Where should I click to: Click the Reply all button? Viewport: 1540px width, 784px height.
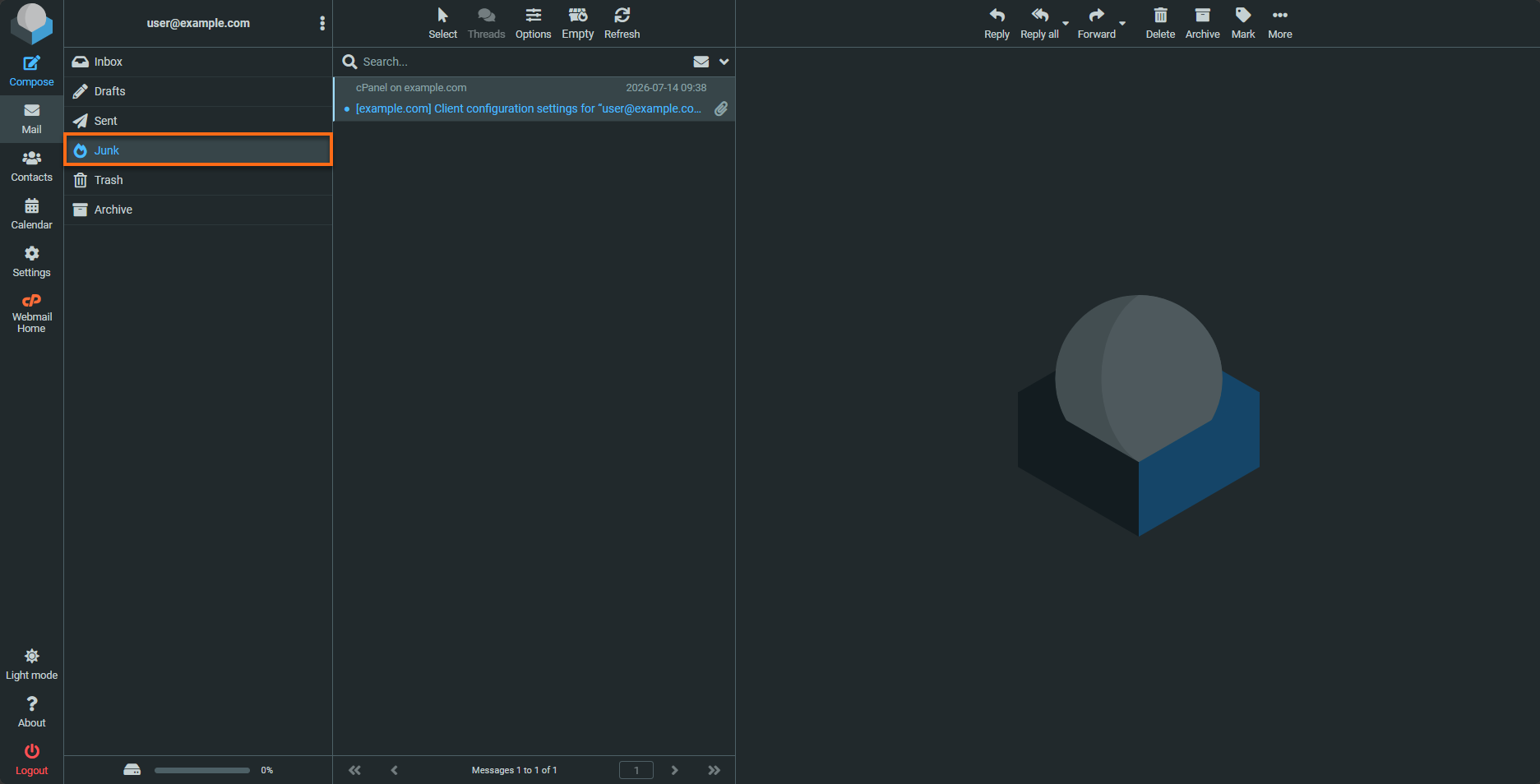(1040, 23)
